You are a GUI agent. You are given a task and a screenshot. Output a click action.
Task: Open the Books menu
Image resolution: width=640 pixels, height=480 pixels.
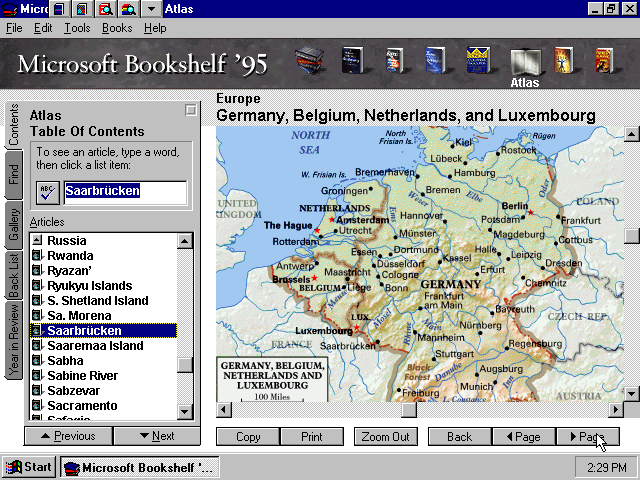point(117,28)
